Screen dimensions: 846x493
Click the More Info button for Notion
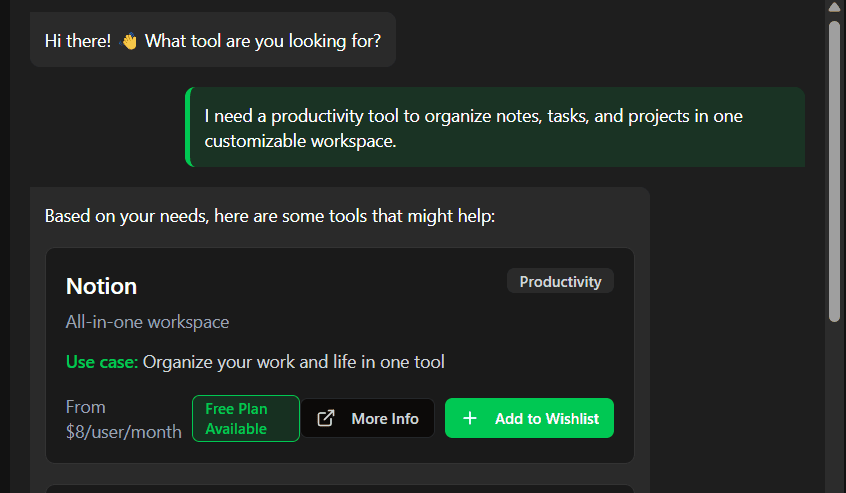pyautogui.click(x=367, y=418)
